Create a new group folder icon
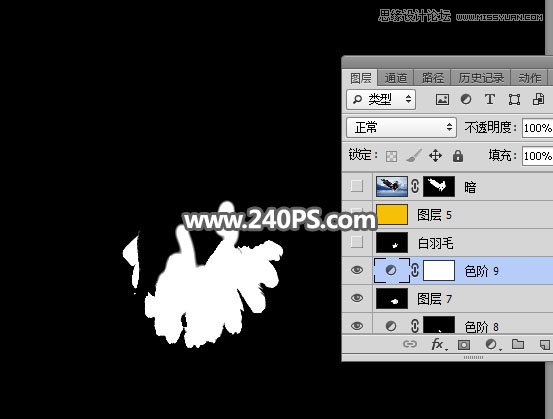This screenshot has width=553, height=419. point(518,344)
